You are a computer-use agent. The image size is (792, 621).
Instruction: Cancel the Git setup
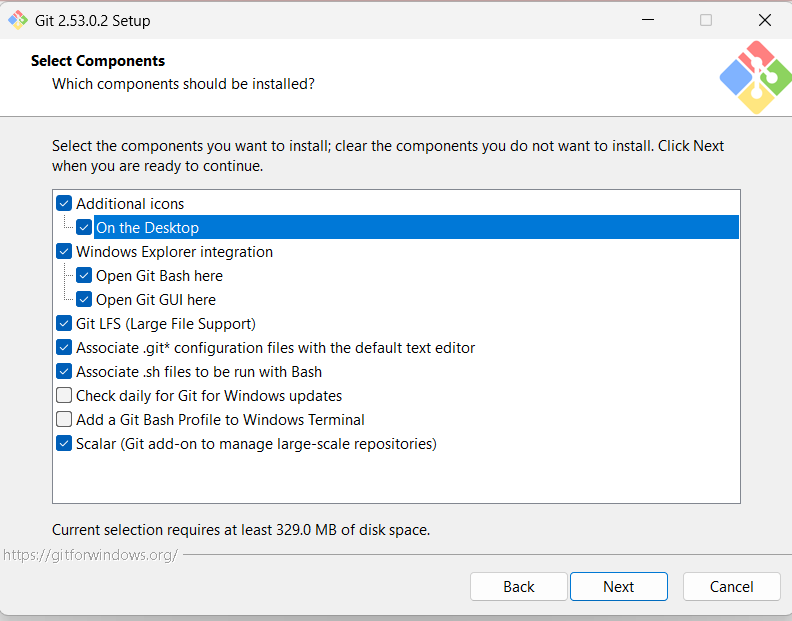point(731,587)
